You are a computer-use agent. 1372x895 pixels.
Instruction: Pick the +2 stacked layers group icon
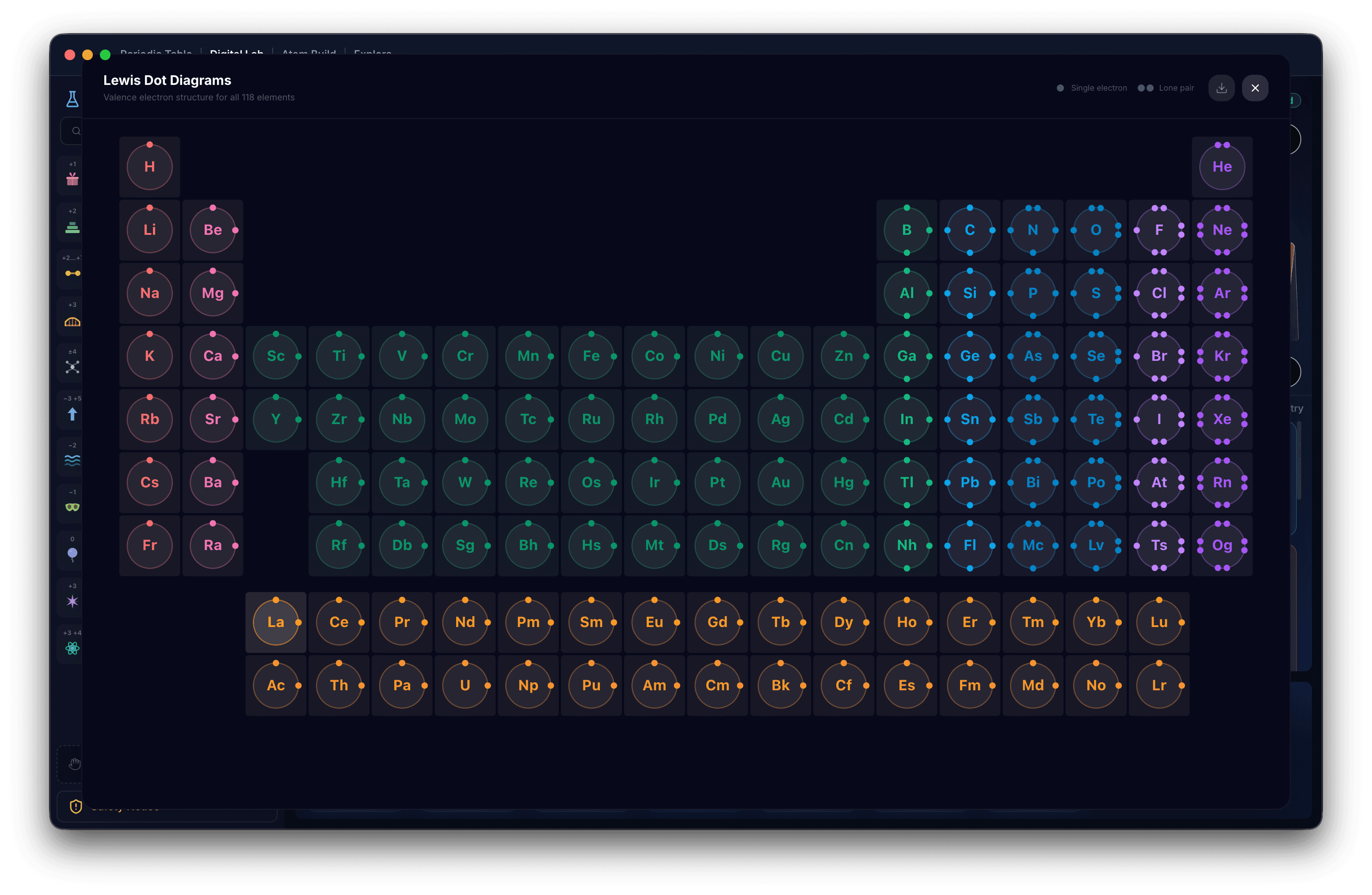click(x=72, y=227)
